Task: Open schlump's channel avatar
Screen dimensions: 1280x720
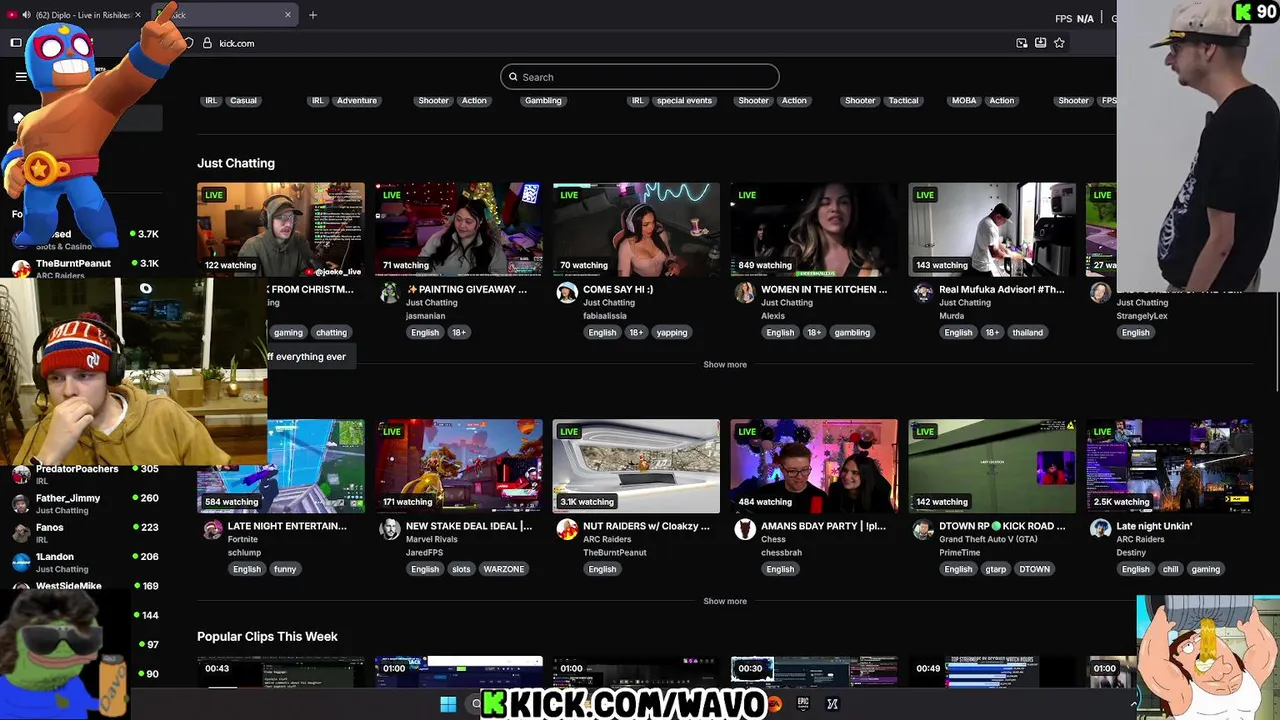Action: [x=212, y=529]
